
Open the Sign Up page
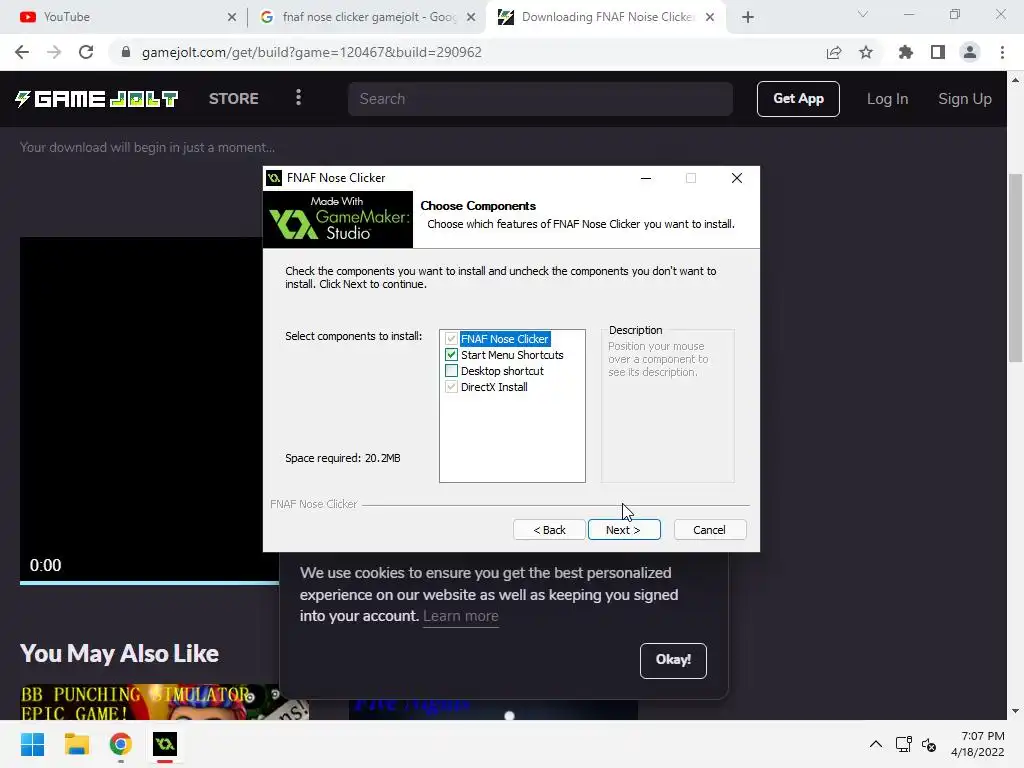point(965,99)
